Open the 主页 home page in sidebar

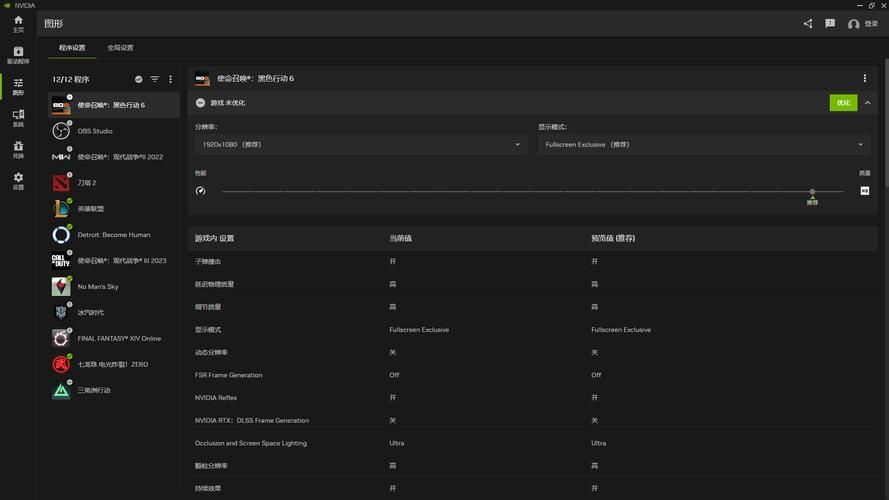point(18,24)
